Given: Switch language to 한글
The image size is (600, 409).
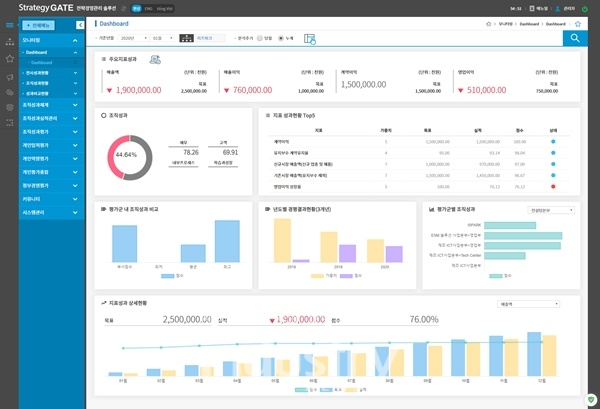Looking at the screenshot, I should point(137,8).
